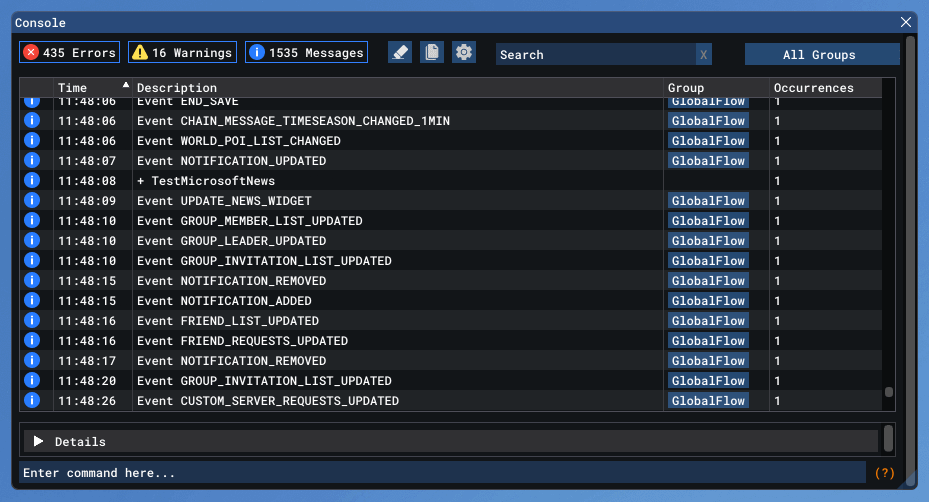Click GlobalFlow tag in FRIEND_LIST_UPDATED row
Viewport: 929px width, 502px height.
point(708,321)
